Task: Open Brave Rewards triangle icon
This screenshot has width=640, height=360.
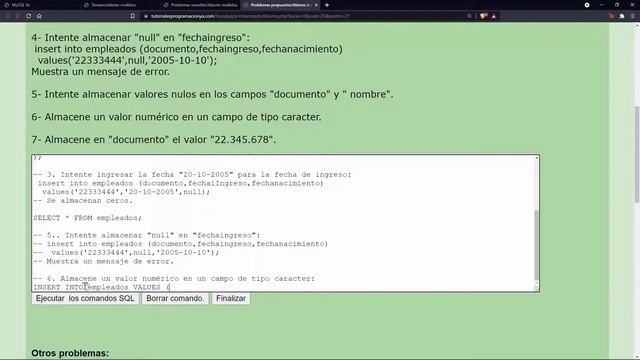Action: (x=494, y=16)
